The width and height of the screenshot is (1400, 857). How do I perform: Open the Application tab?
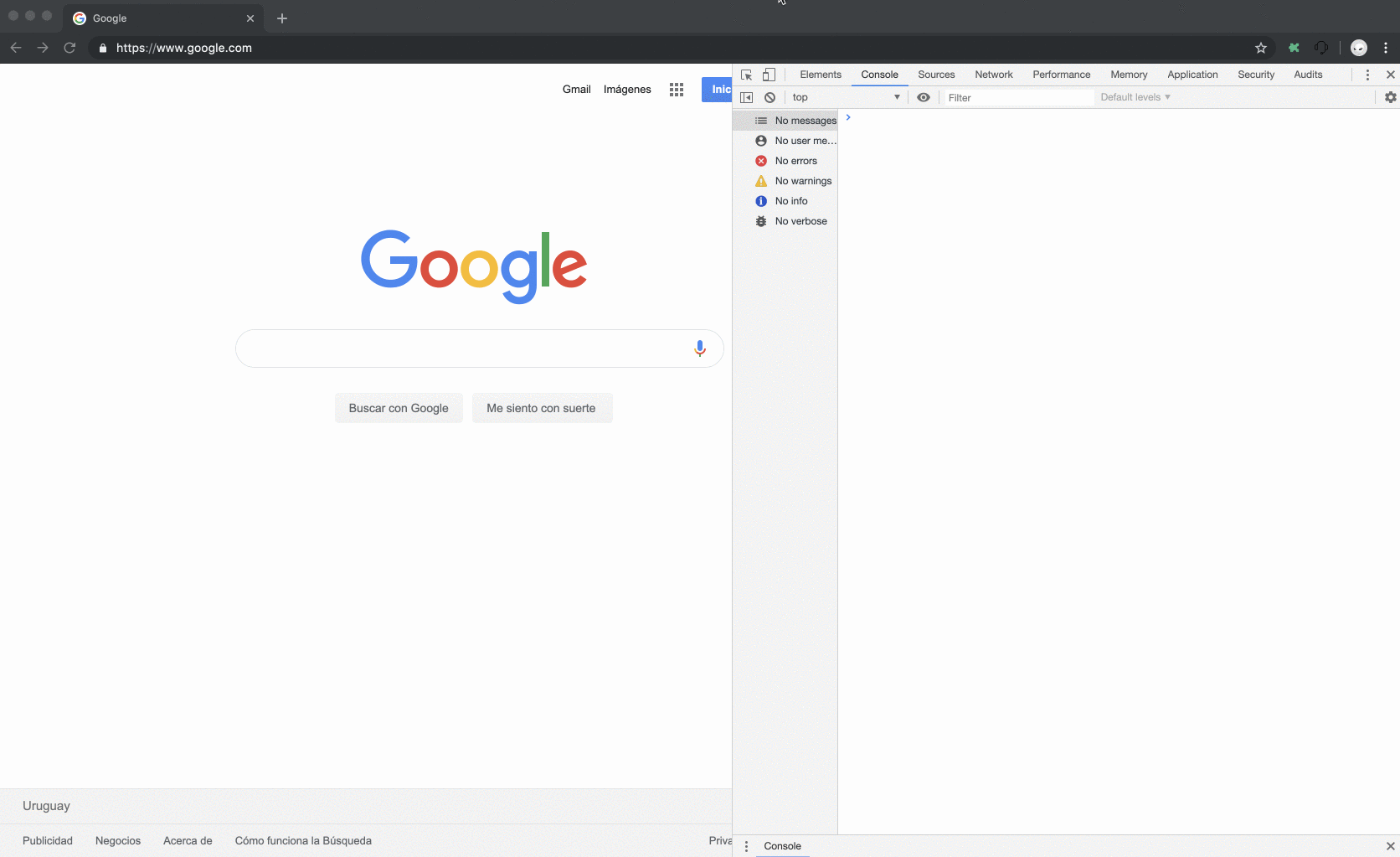tap(1192, 75)
